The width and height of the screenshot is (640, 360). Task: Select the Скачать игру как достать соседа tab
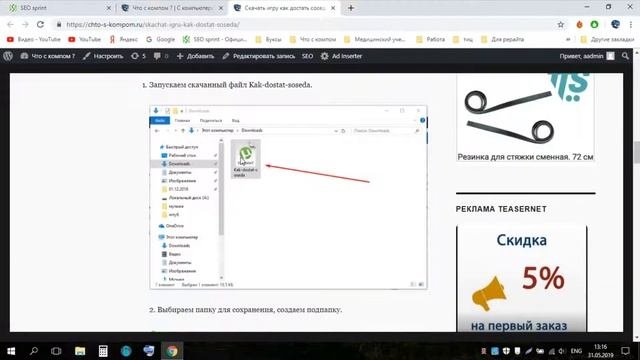click(284, 8)
